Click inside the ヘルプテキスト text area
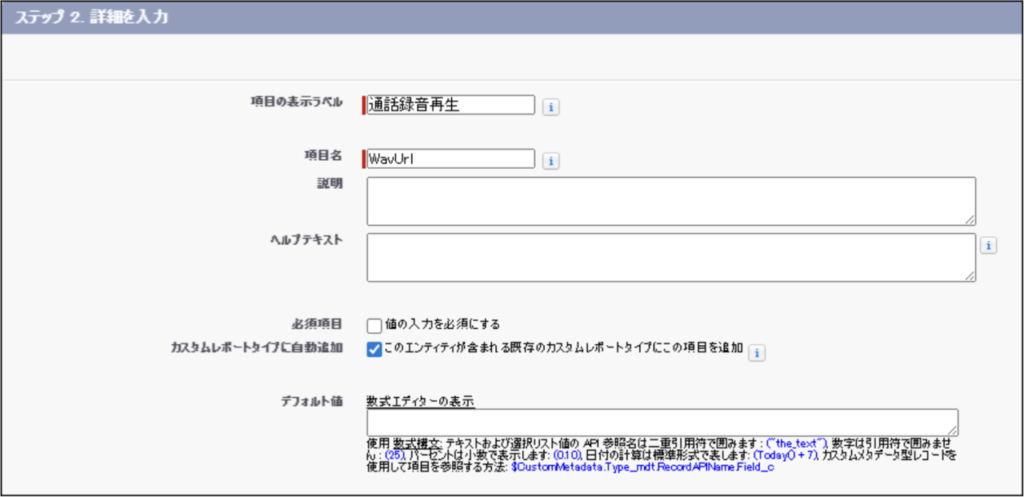The width and height of the screenshot is (1024, 497). pyautogui.click(x=670, y=258)
